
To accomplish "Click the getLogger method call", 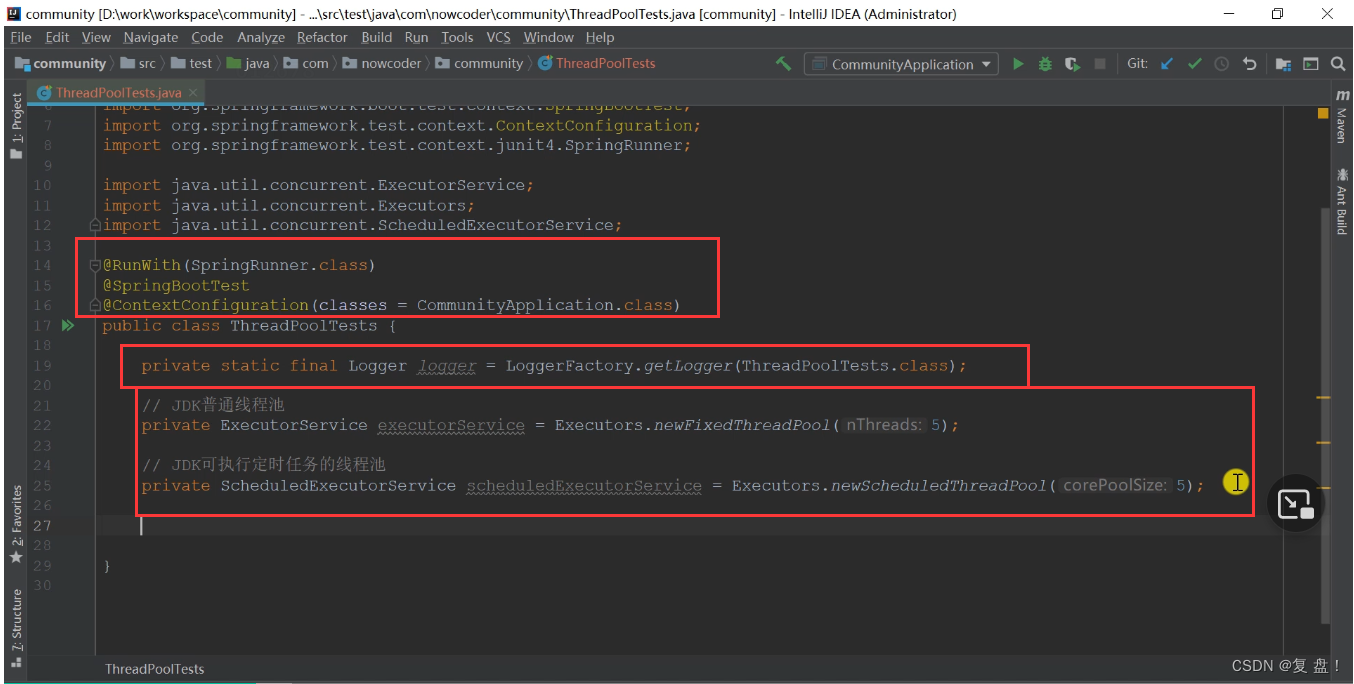I will point(688,365).
